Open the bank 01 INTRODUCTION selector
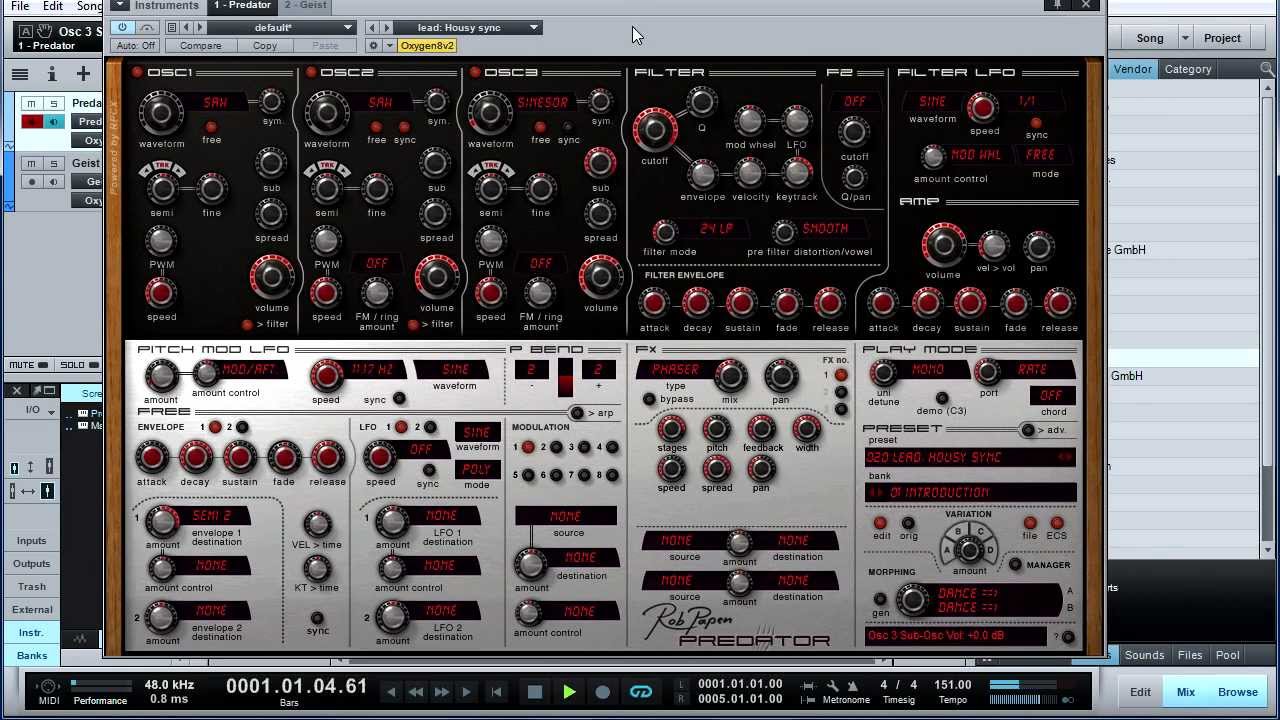Image resolution: width=1280 pixels, height=720 pixels. 970,493
